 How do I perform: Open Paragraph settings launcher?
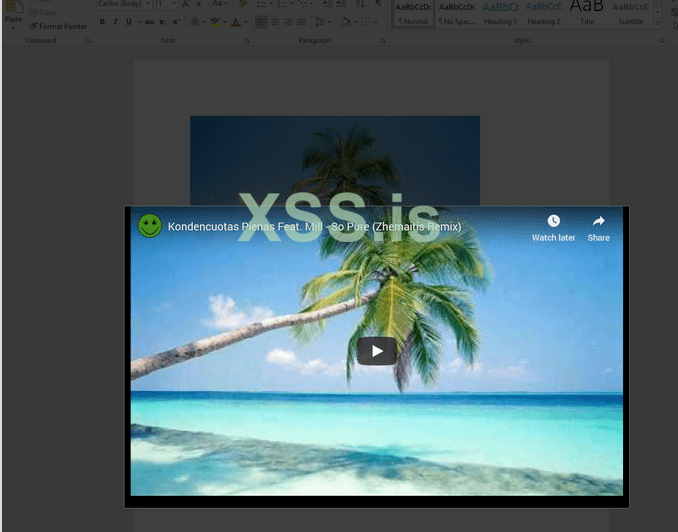click(383, 41)
